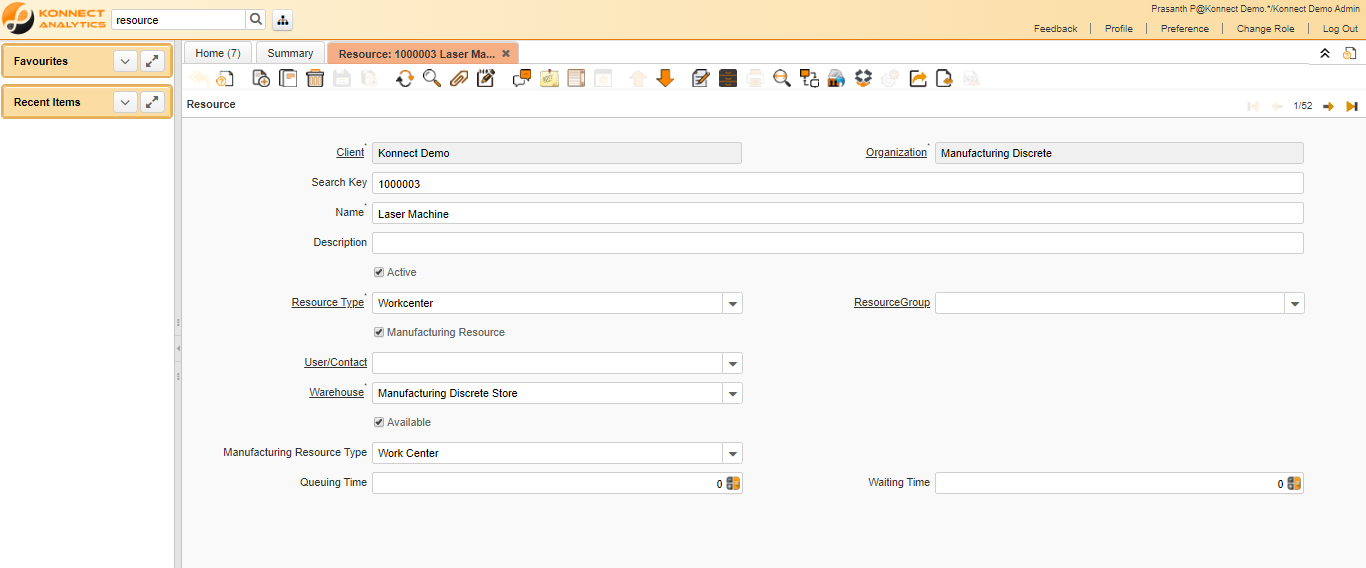The height and width of the screenshot is (568, 1366).
Task: Click the orange down arrow detail icon
Action: [x=665, y=78]
